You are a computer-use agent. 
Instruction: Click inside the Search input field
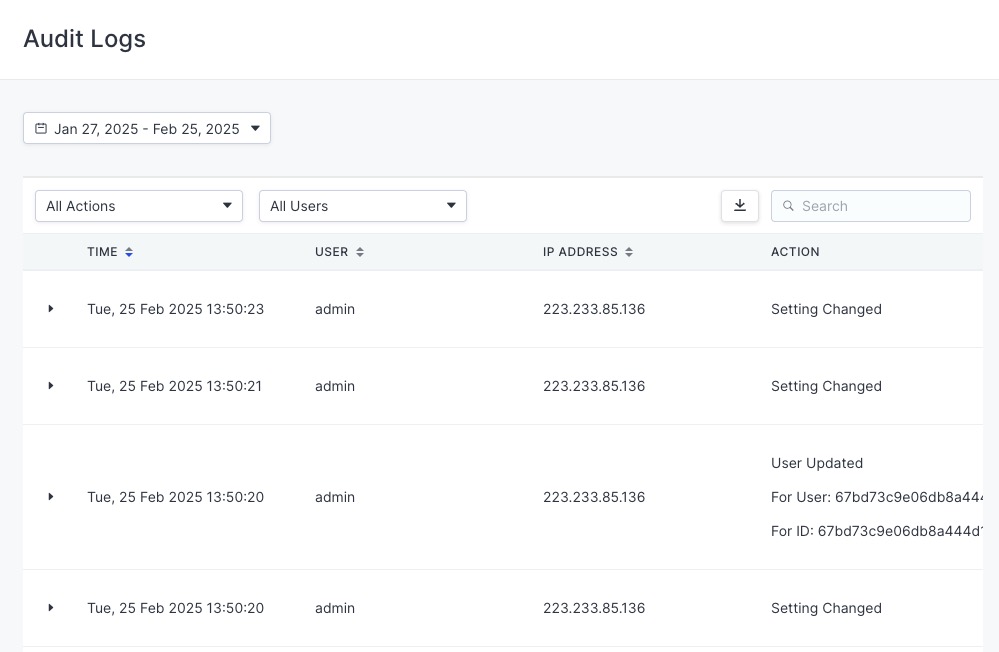tap(870, 206)
